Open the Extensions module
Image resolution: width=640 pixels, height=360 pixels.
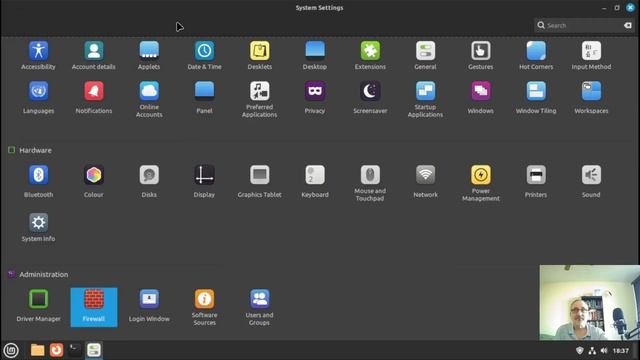coord(370,56)
